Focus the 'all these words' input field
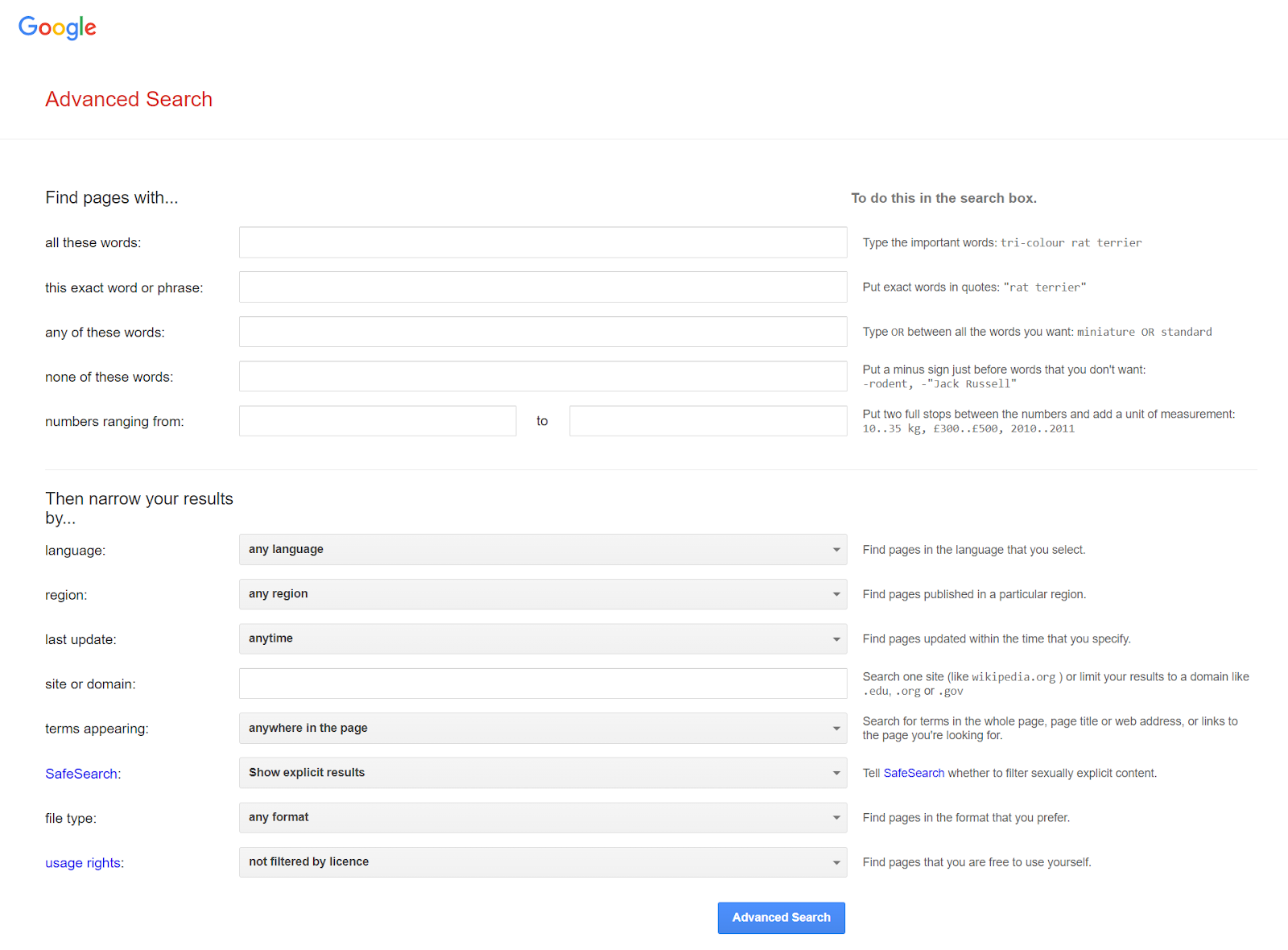 [x=543, y=242]
